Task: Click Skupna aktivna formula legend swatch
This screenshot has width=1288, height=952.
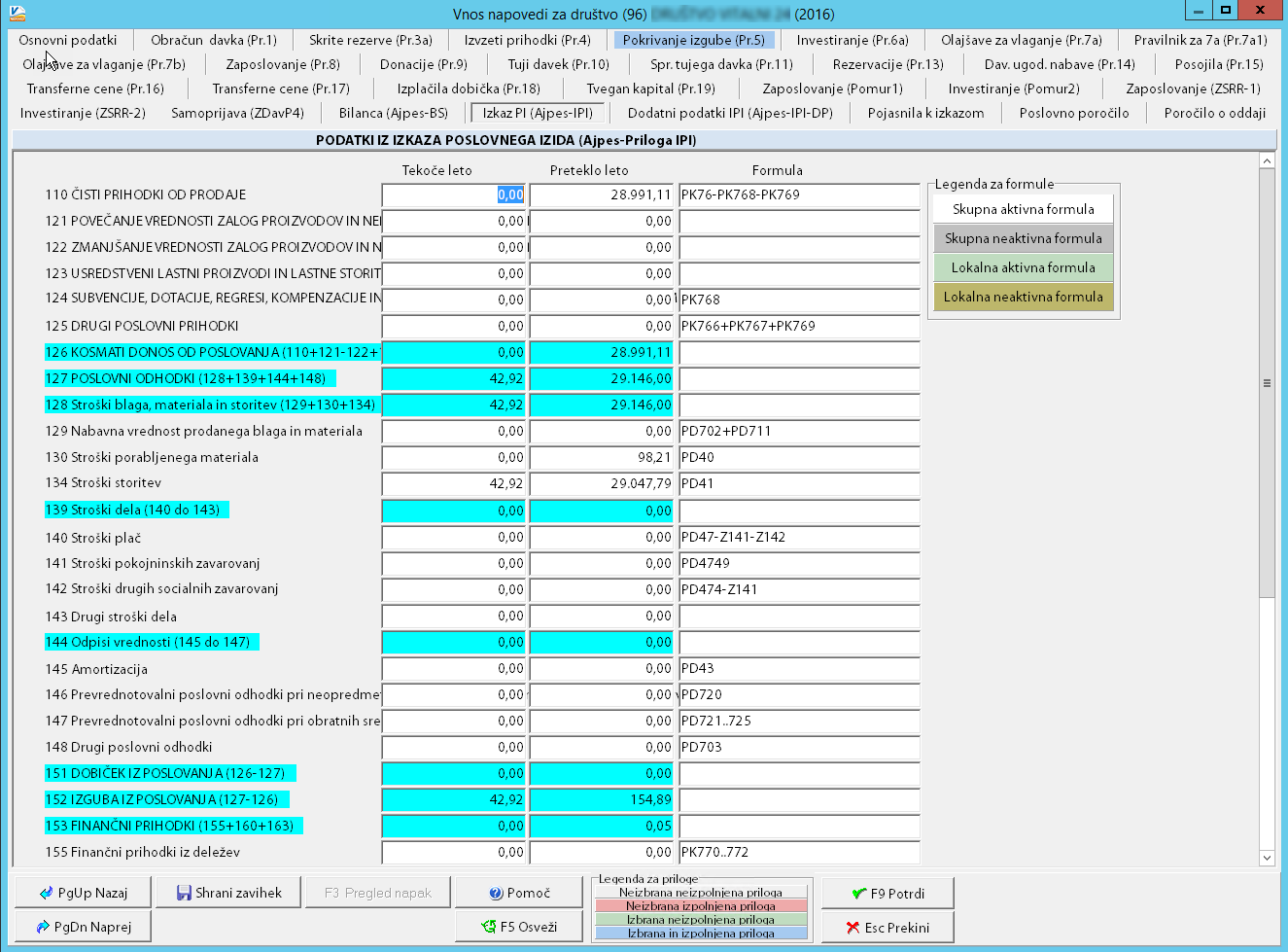Action: [1023, 209]
